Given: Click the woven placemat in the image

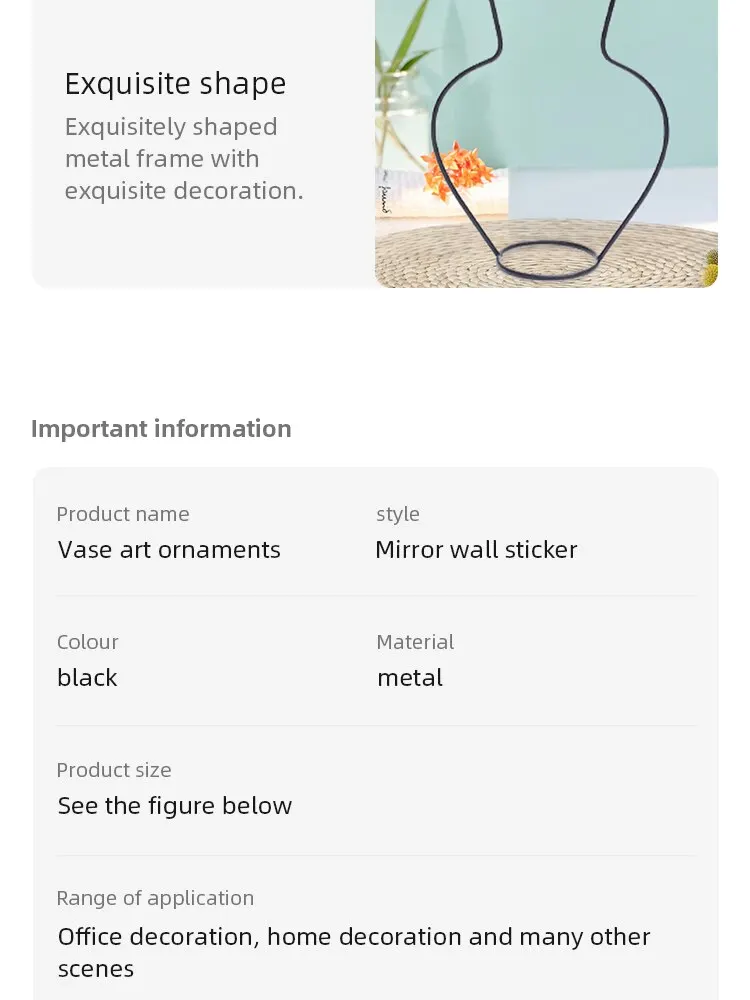Looking at the screenshot, I should click(546, 255).
